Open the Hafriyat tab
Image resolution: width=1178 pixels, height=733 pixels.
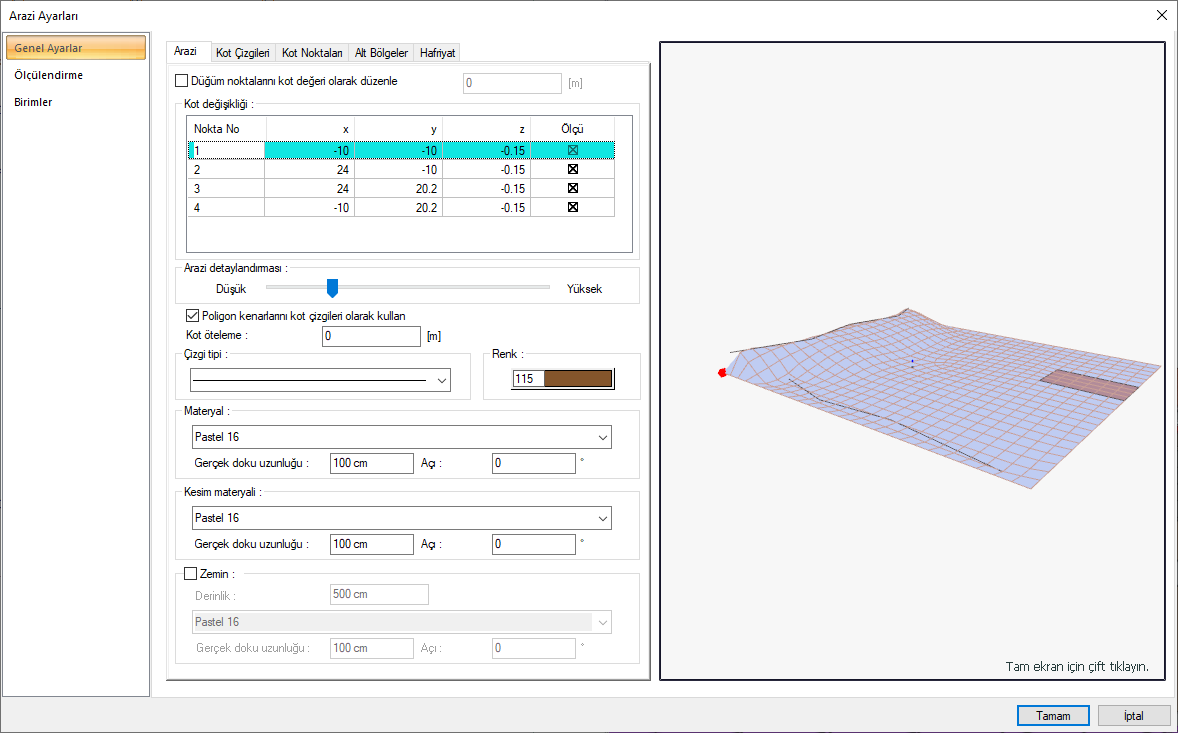[x=438, y=53]
